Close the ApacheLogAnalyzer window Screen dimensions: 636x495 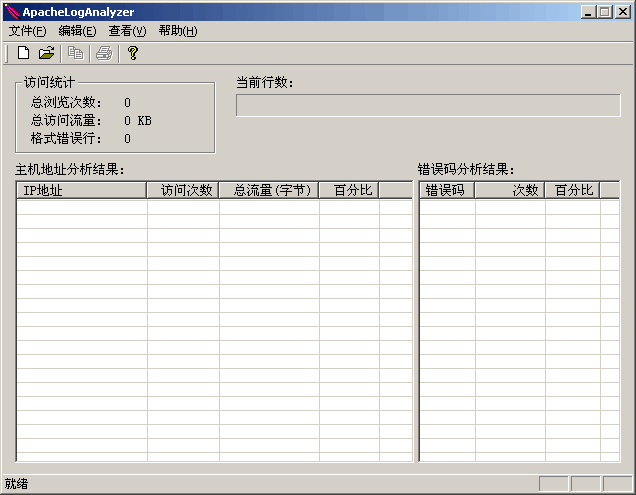tap(623, 12)
